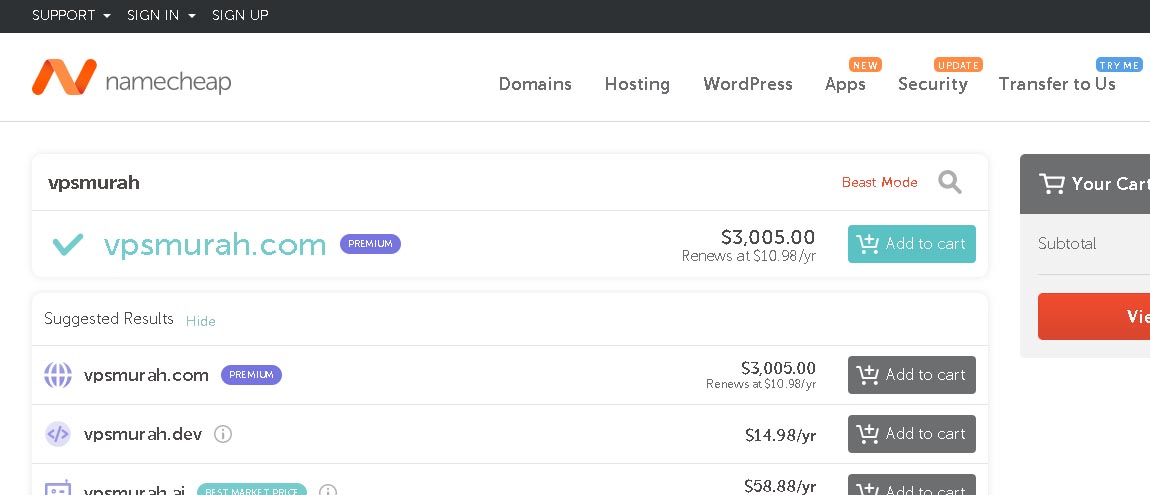Click the UPDATE badge above Security

958,65
